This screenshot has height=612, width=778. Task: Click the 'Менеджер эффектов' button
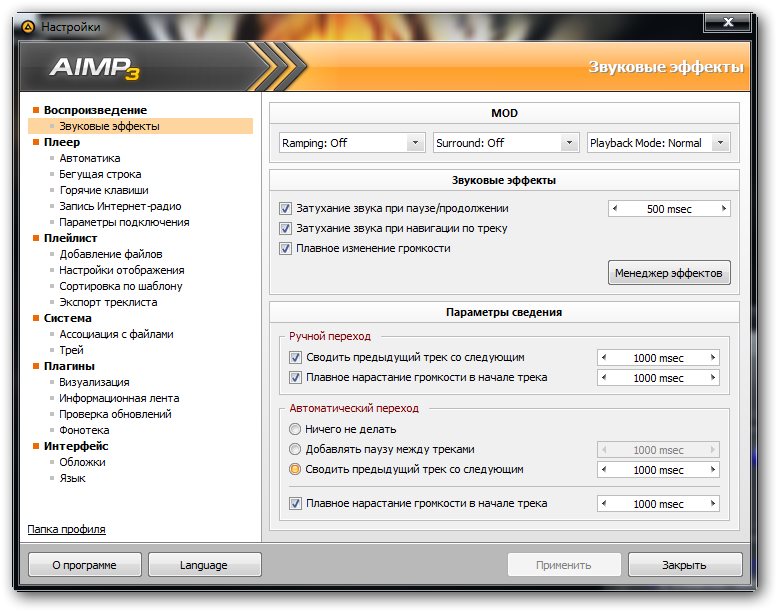[670, 272]
